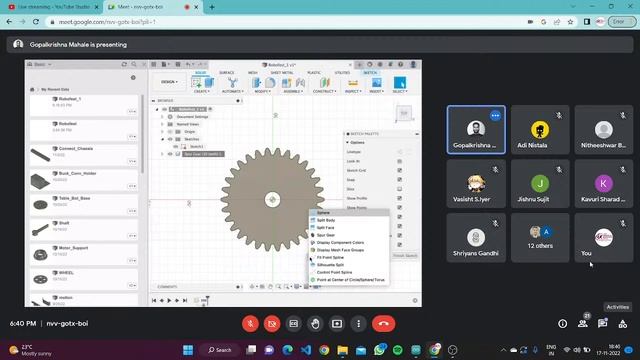The image size is (640, 360).
Task: Raise hand in the meeting
Action: [x=315, y=324]
